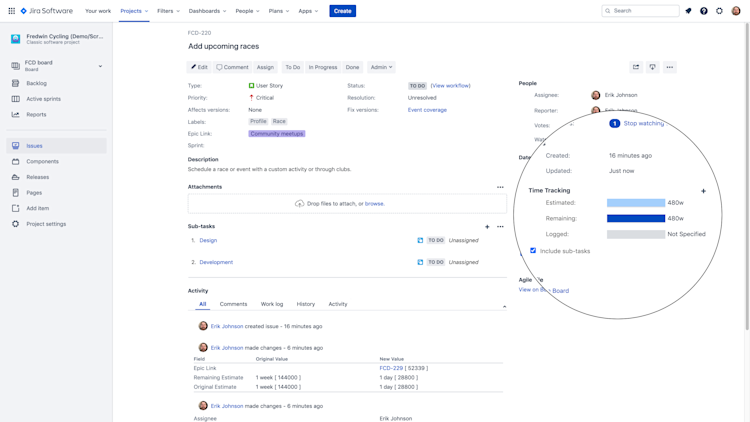The height and width of the screenshot is (422, 750).
Task: Add a new sub-task with plus icon
Action: point(487,227)
